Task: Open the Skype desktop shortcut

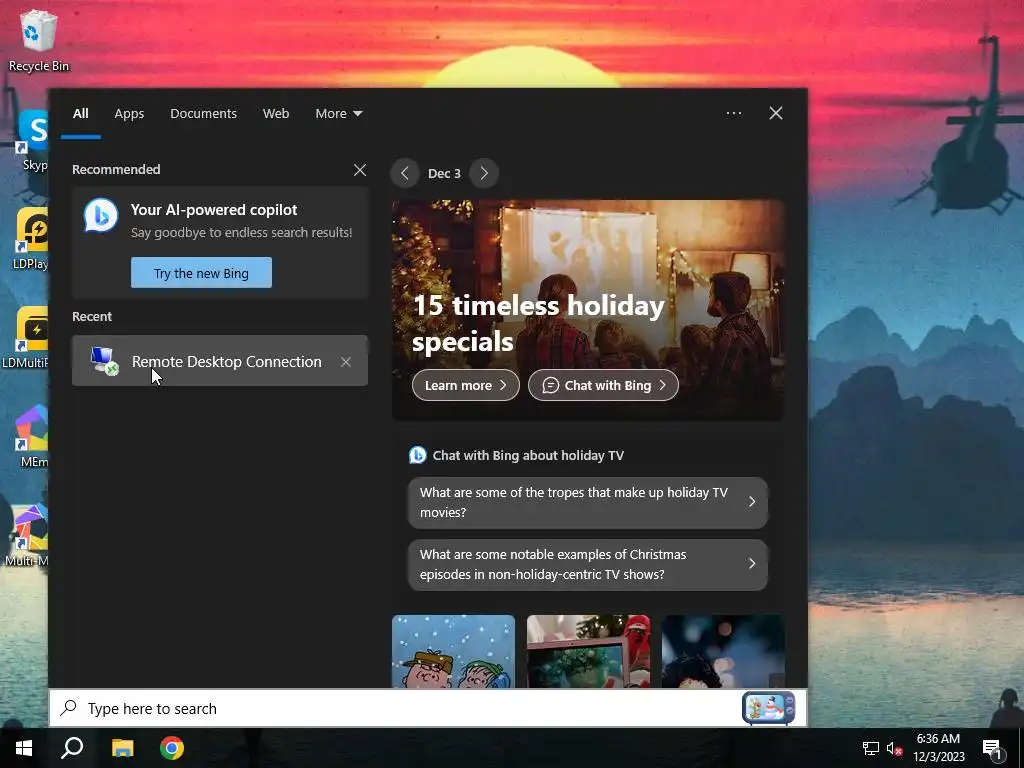Action: (x=33, y=140)
